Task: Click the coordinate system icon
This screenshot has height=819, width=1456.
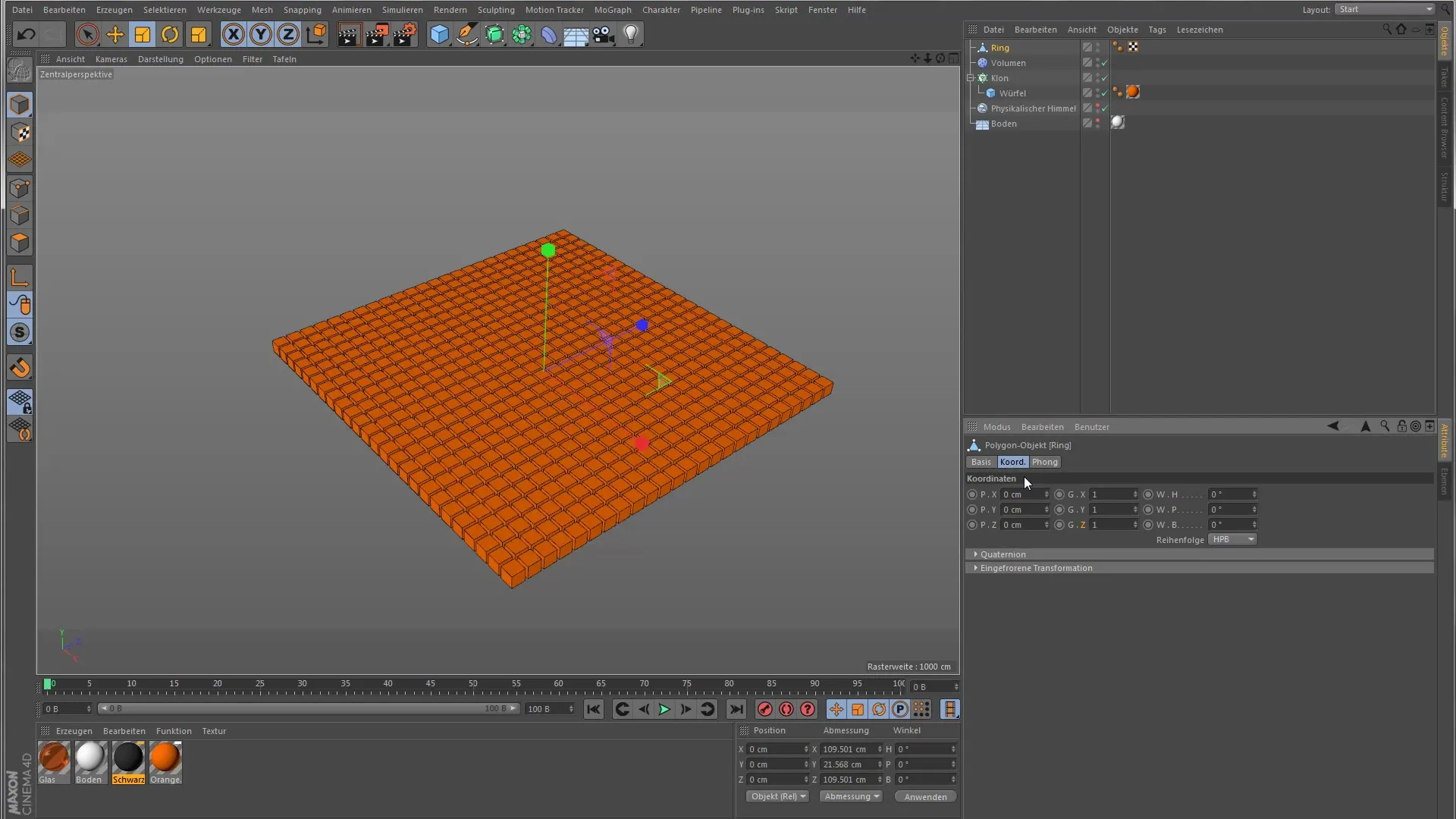Action: (x=316, y=34)
